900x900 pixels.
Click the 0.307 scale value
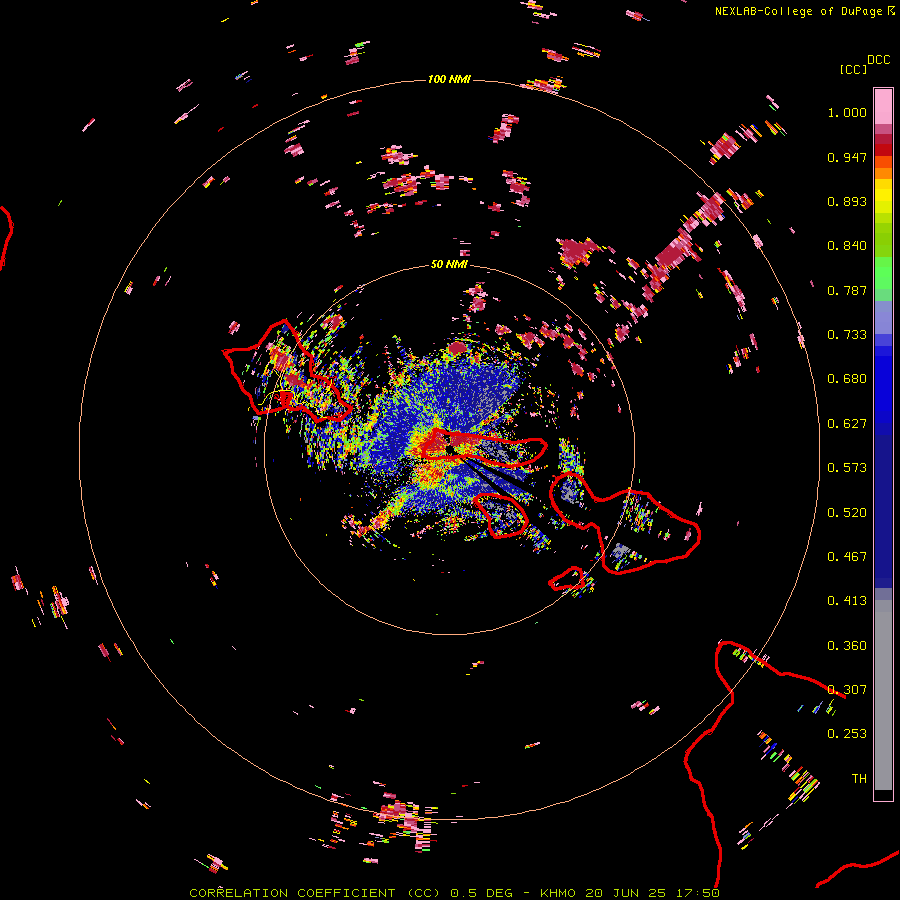pos(847,690)
